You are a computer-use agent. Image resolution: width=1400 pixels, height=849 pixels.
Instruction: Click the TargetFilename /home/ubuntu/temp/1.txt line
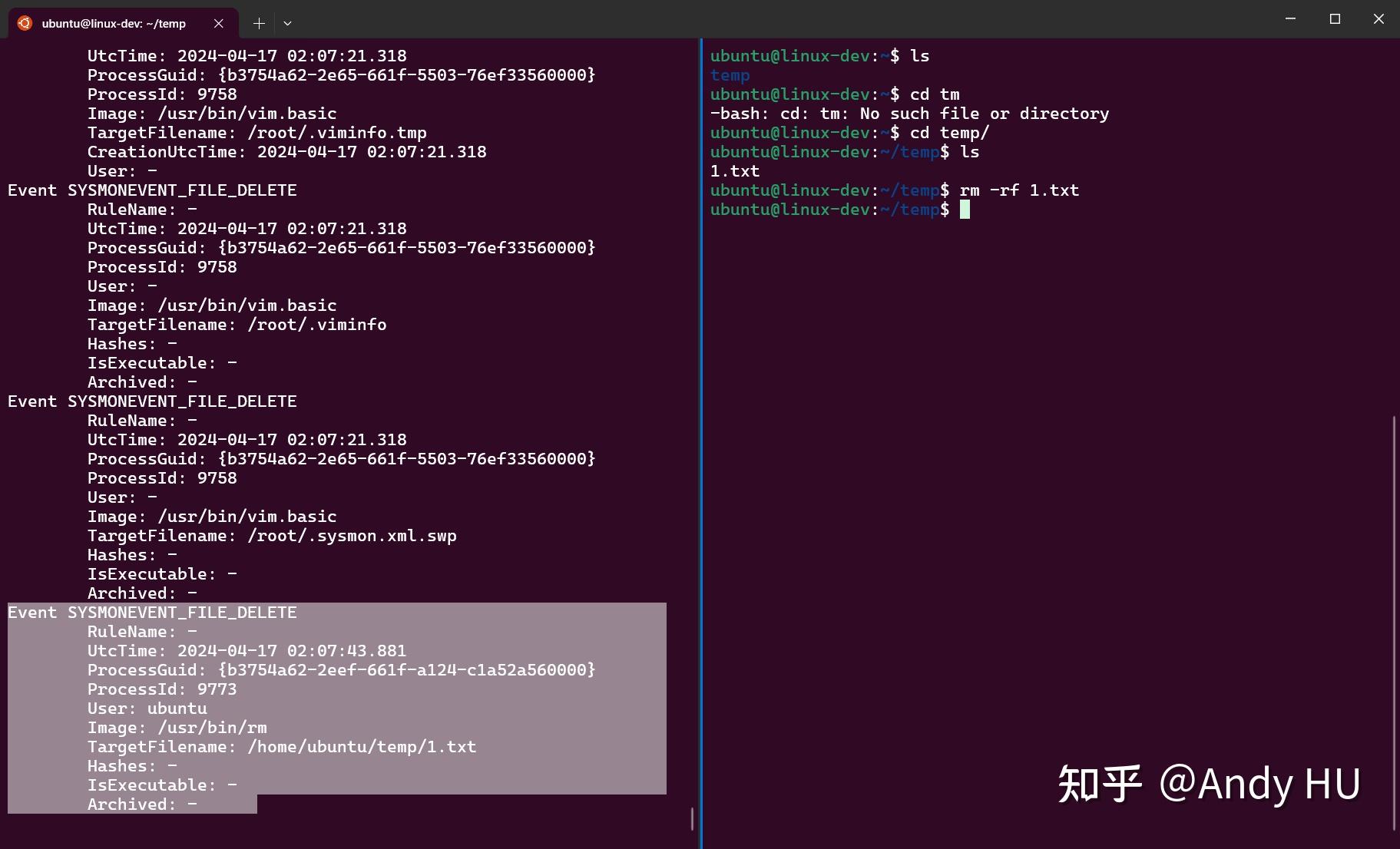[281, 746]
